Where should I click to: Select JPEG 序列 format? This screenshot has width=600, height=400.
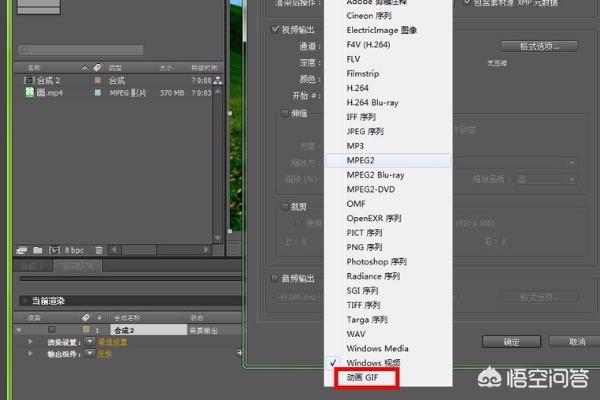pyautogui.click(x=365, y=132)
